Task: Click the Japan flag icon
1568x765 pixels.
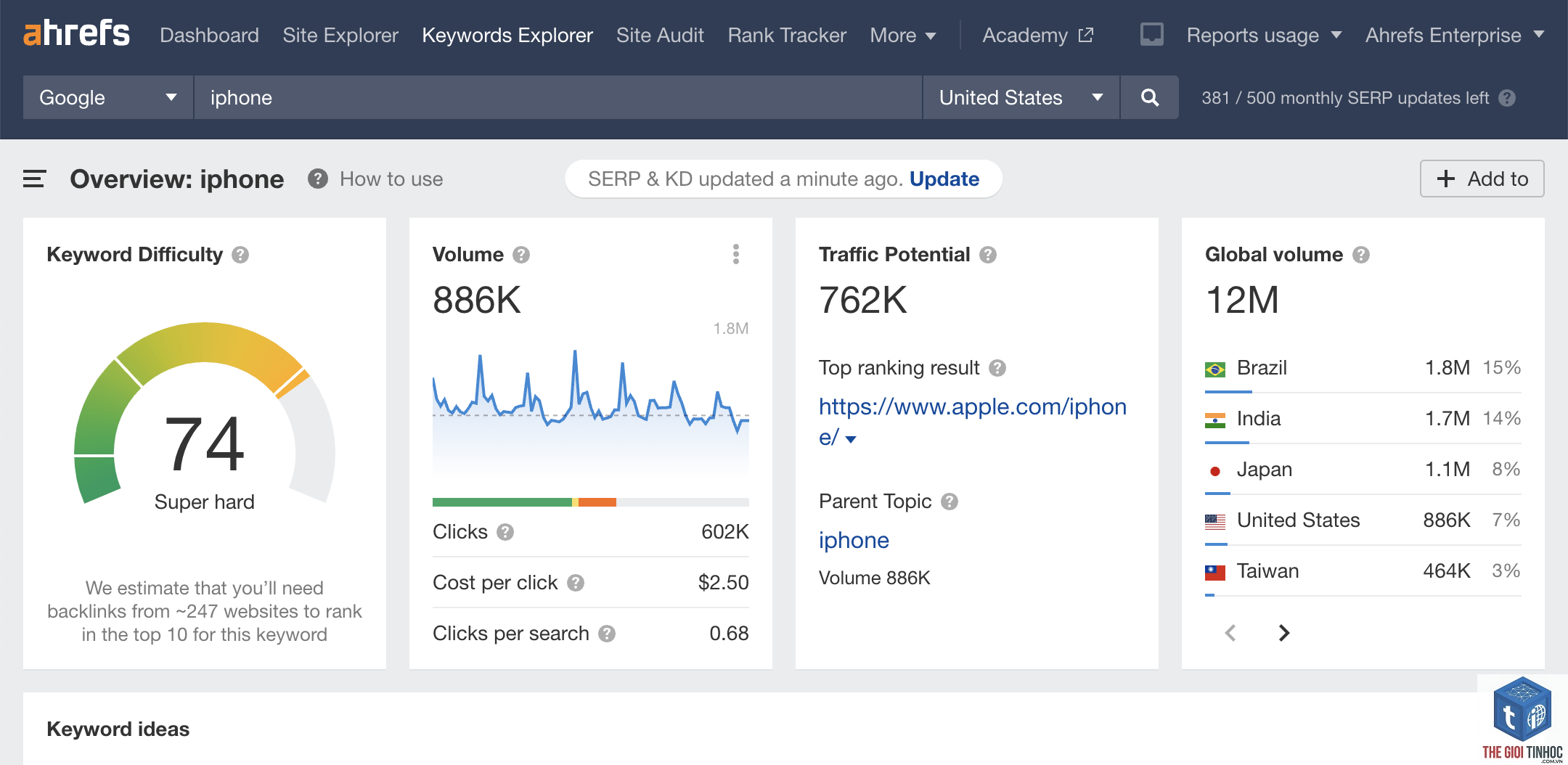Action: click(1215, 470)
